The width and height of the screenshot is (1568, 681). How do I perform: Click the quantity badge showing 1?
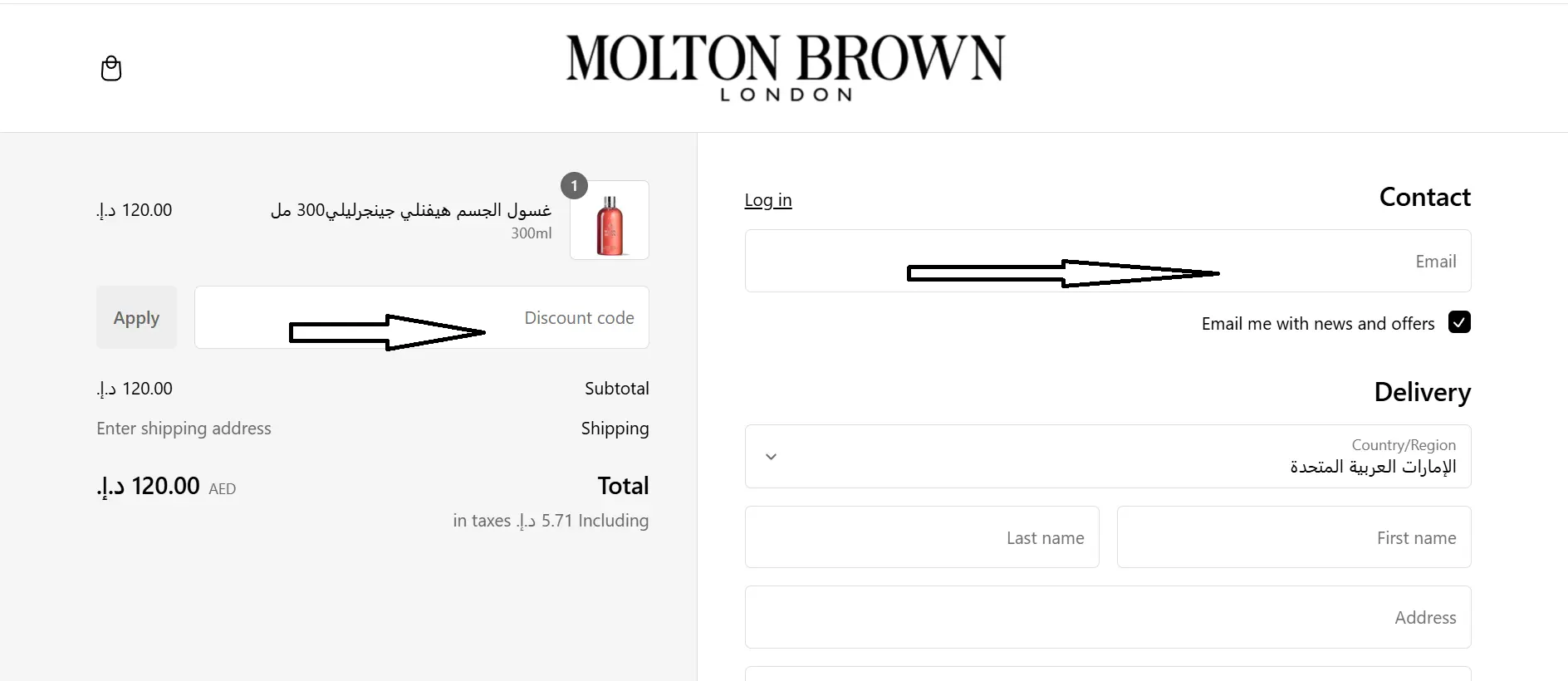click(x=574, y=186)
